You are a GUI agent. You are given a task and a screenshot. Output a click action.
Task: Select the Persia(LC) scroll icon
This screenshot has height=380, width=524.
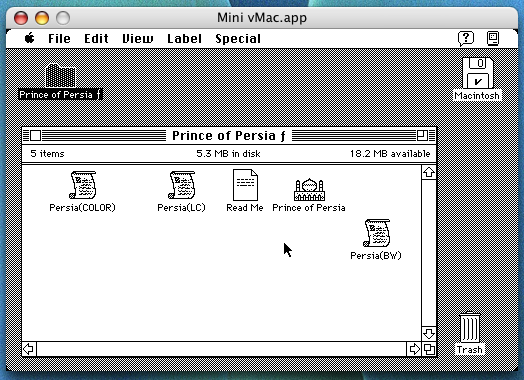[x=181, y=185]
